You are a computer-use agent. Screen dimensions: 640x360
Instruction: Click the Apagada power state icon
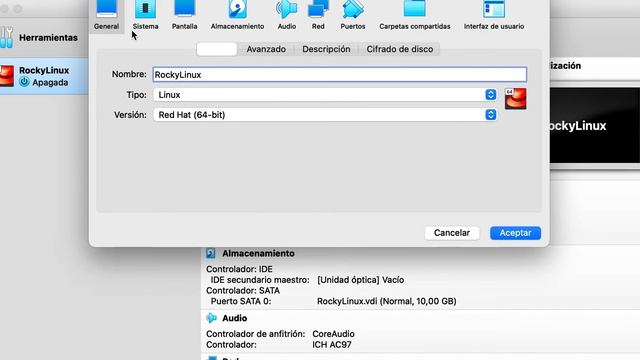[24, 82]
